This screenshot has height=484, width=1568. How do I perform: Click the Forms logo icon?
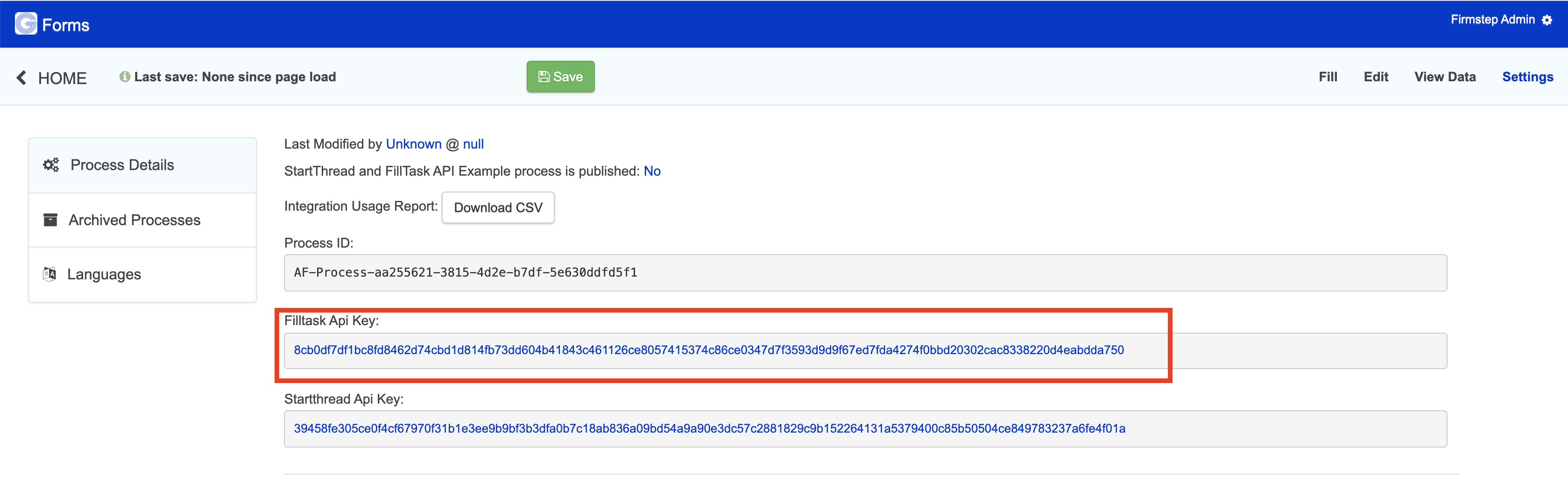point(26,24)
